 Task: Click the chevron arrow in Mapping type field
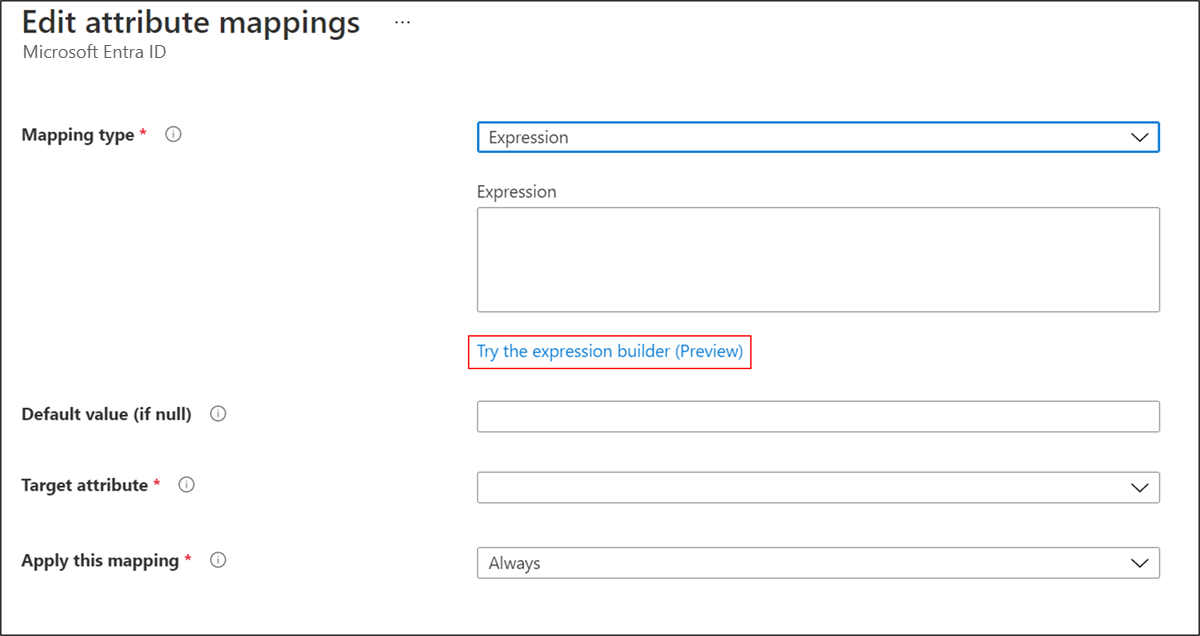coord(1139,138)
